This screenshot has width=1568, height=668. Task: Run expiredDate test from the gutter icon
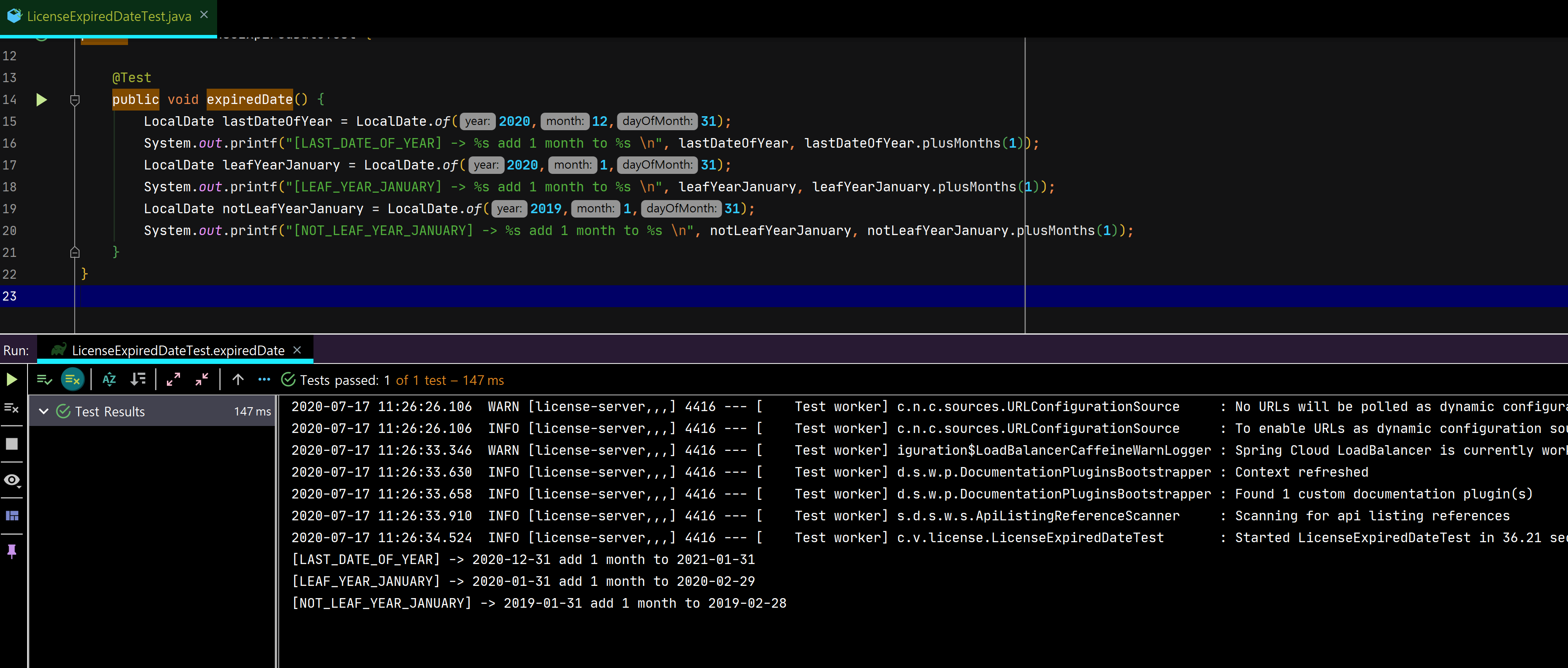click(42, 99)
